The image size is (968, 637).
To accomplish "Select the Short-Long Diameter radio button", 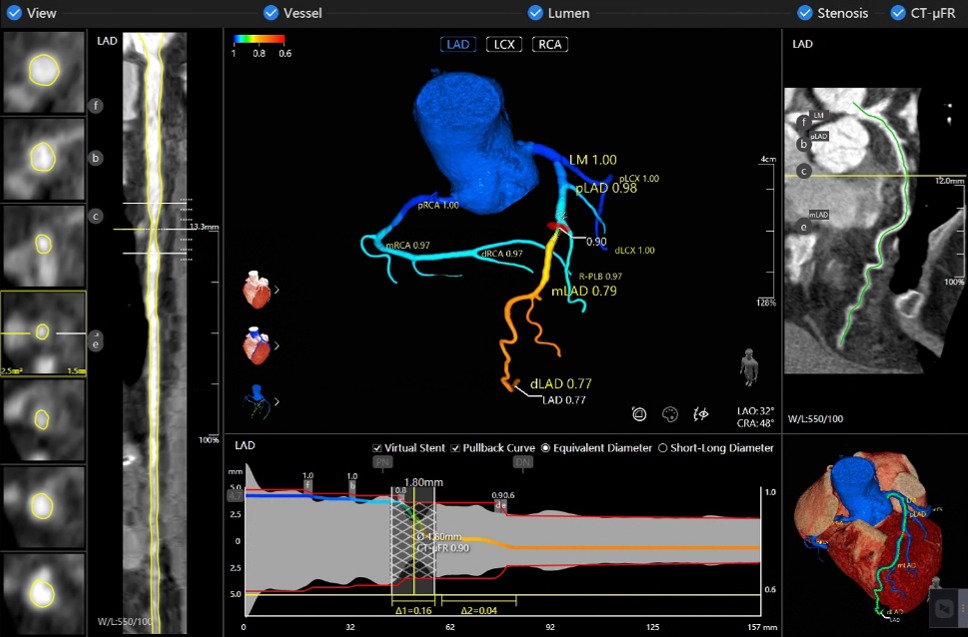I will 662,448.
